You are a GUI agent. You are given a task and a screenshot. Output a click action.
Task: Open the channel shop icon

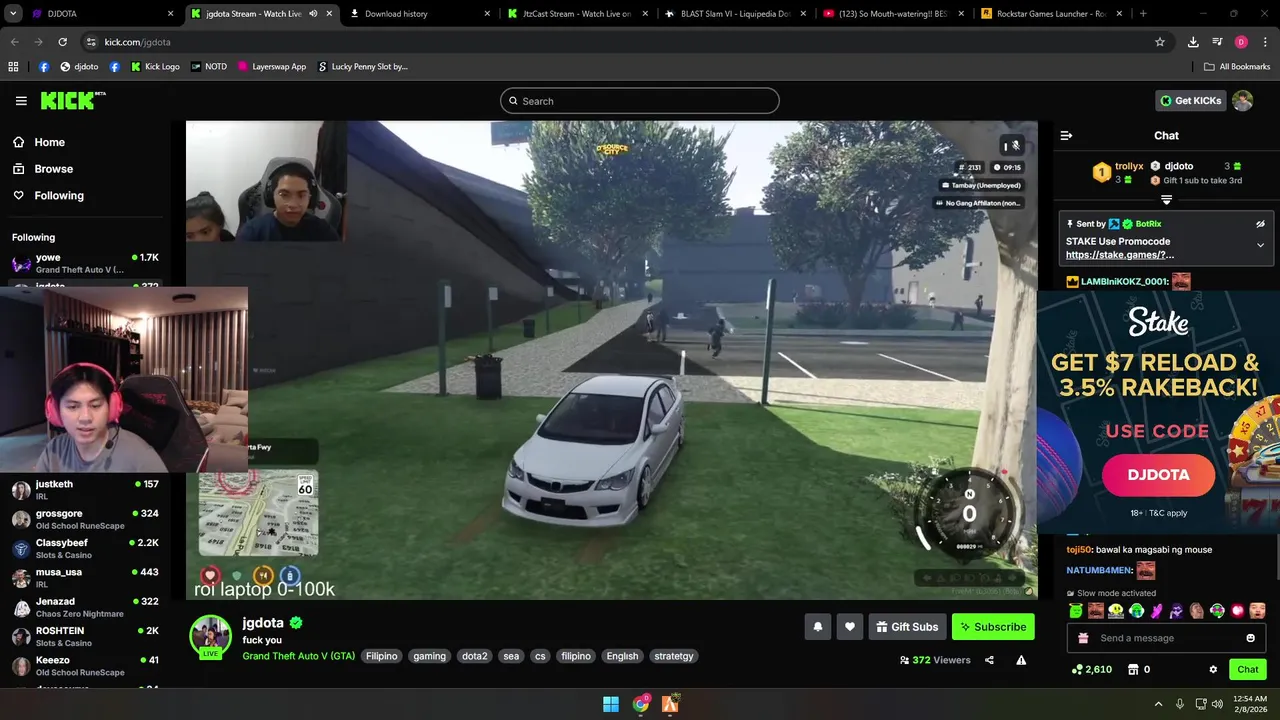click(1133, 669)
